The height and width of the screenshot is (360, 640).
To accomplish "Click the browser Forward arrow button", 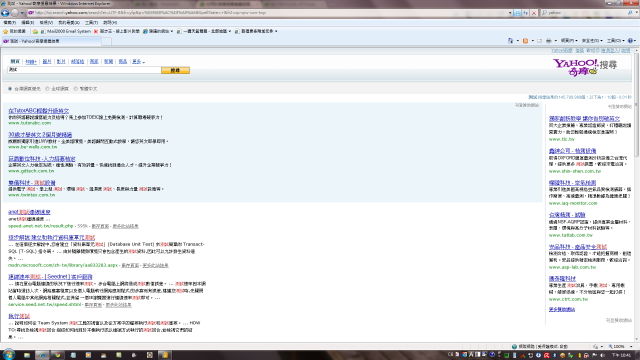I will pyautogui.click(x=15, y=13).
